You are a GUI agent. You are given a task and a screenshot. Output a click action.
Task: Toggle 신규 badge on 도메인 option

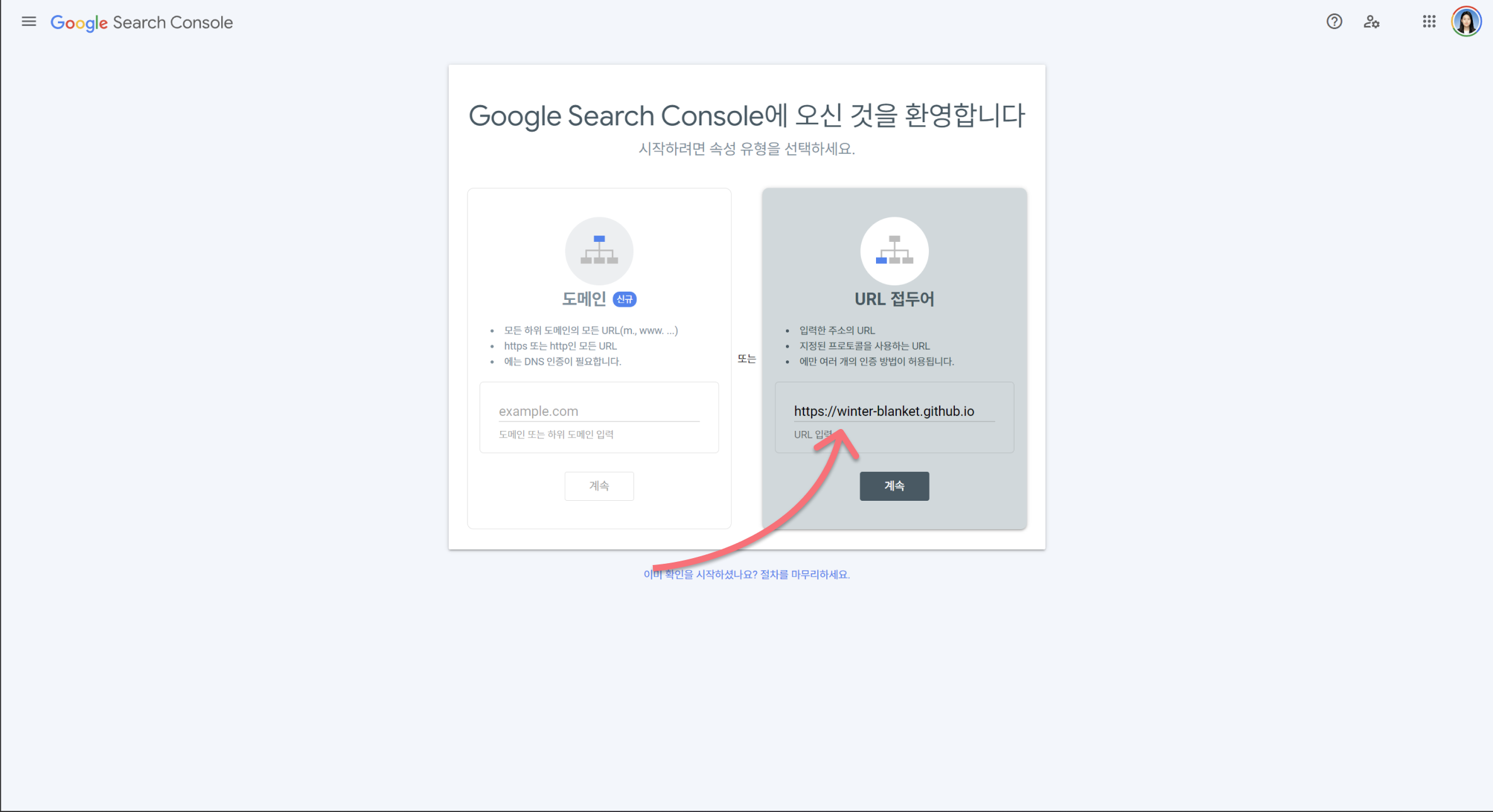click(x=626, y=298)
